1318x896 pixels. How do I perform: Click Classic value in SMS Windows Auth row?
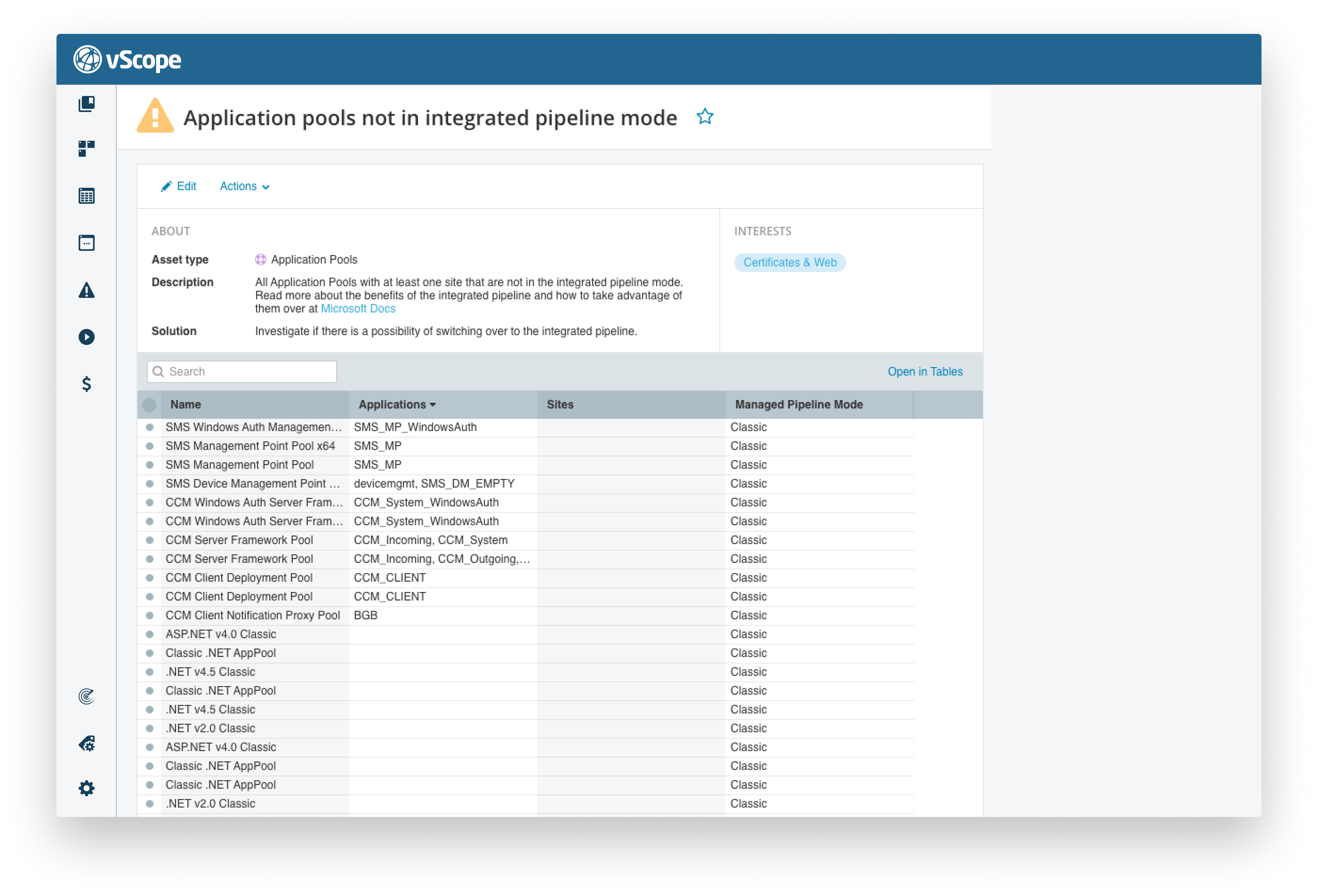click(748, 427)
